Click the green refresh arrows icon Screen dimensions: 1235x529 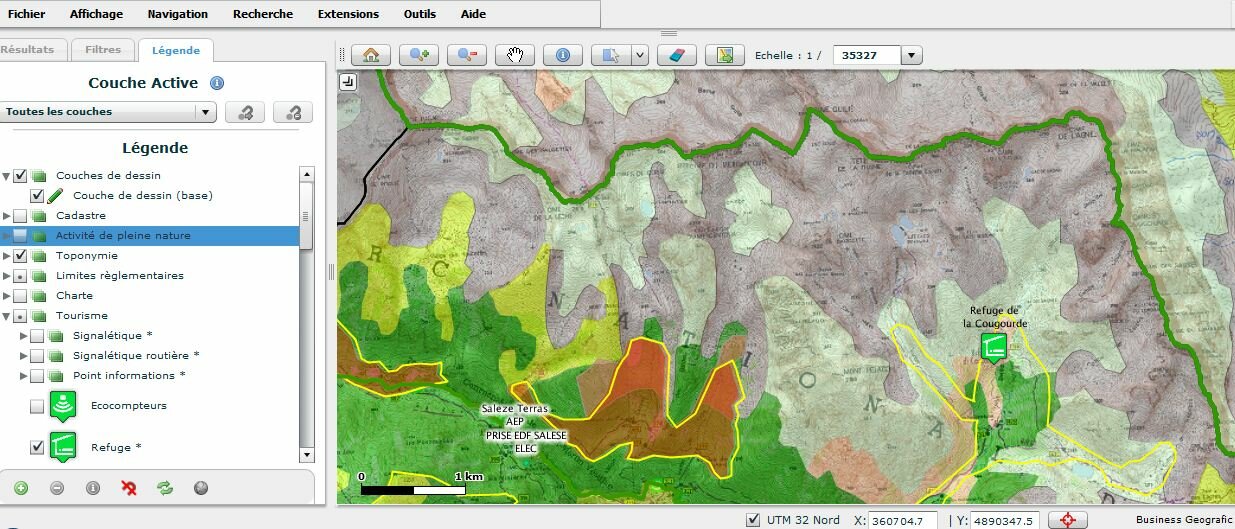click(165, 488)
